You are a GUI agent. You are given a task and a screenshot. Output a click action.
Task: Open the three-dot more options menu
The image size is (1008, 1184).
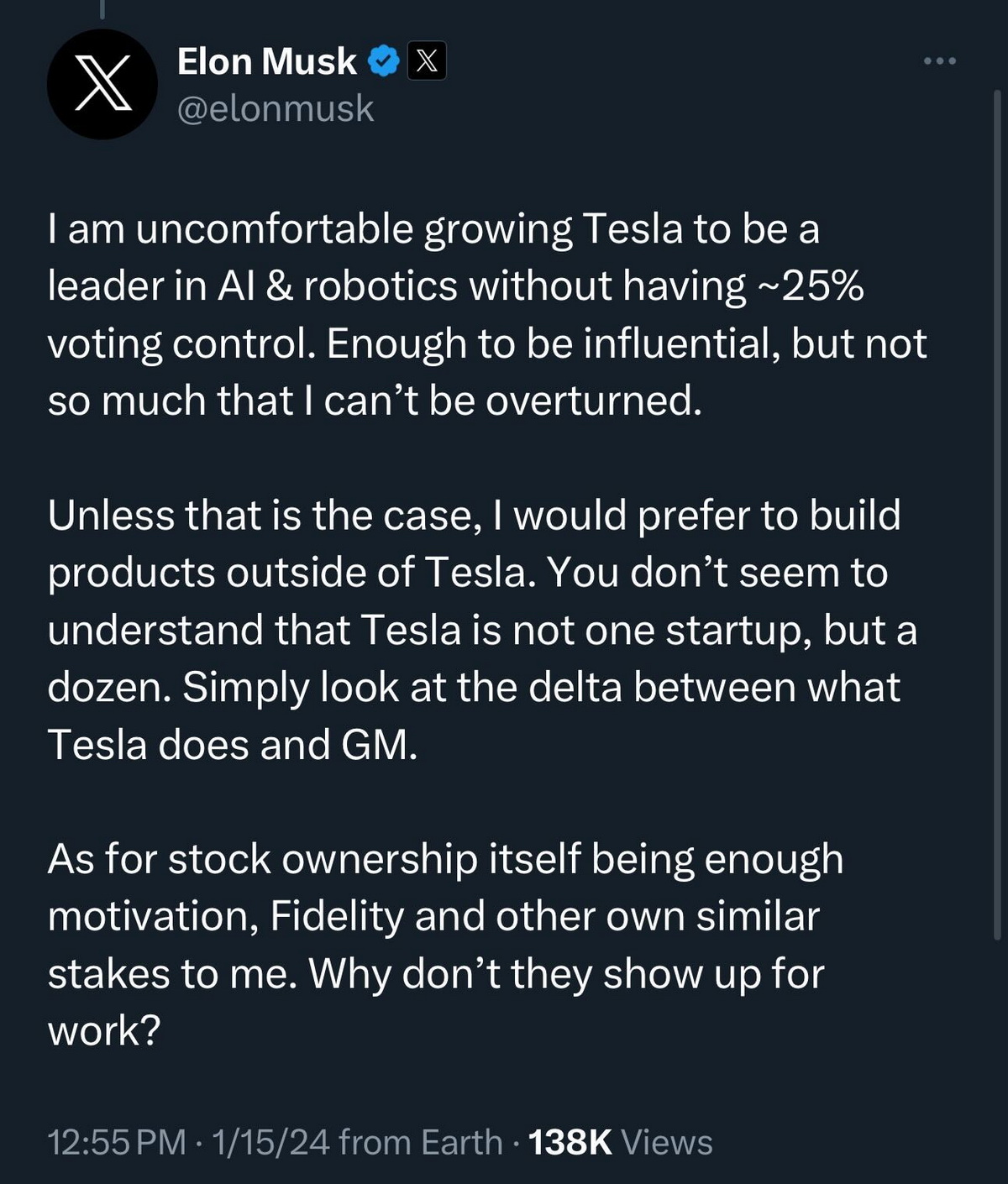tap(940, 61)
